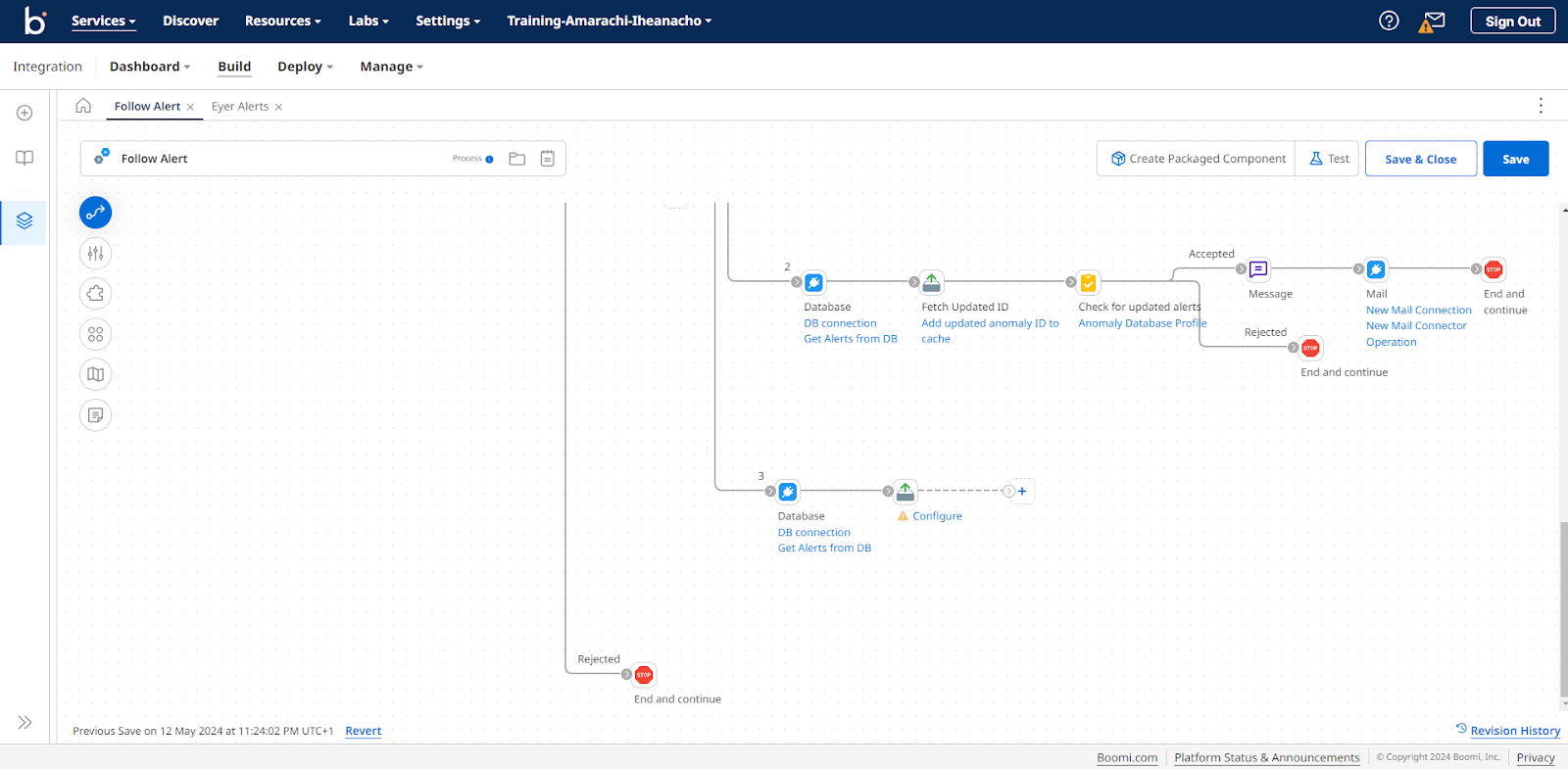This screenshot has height=769, width=1568.
Task: Open the description notepad icon beside folder
Action: (548, 159)
